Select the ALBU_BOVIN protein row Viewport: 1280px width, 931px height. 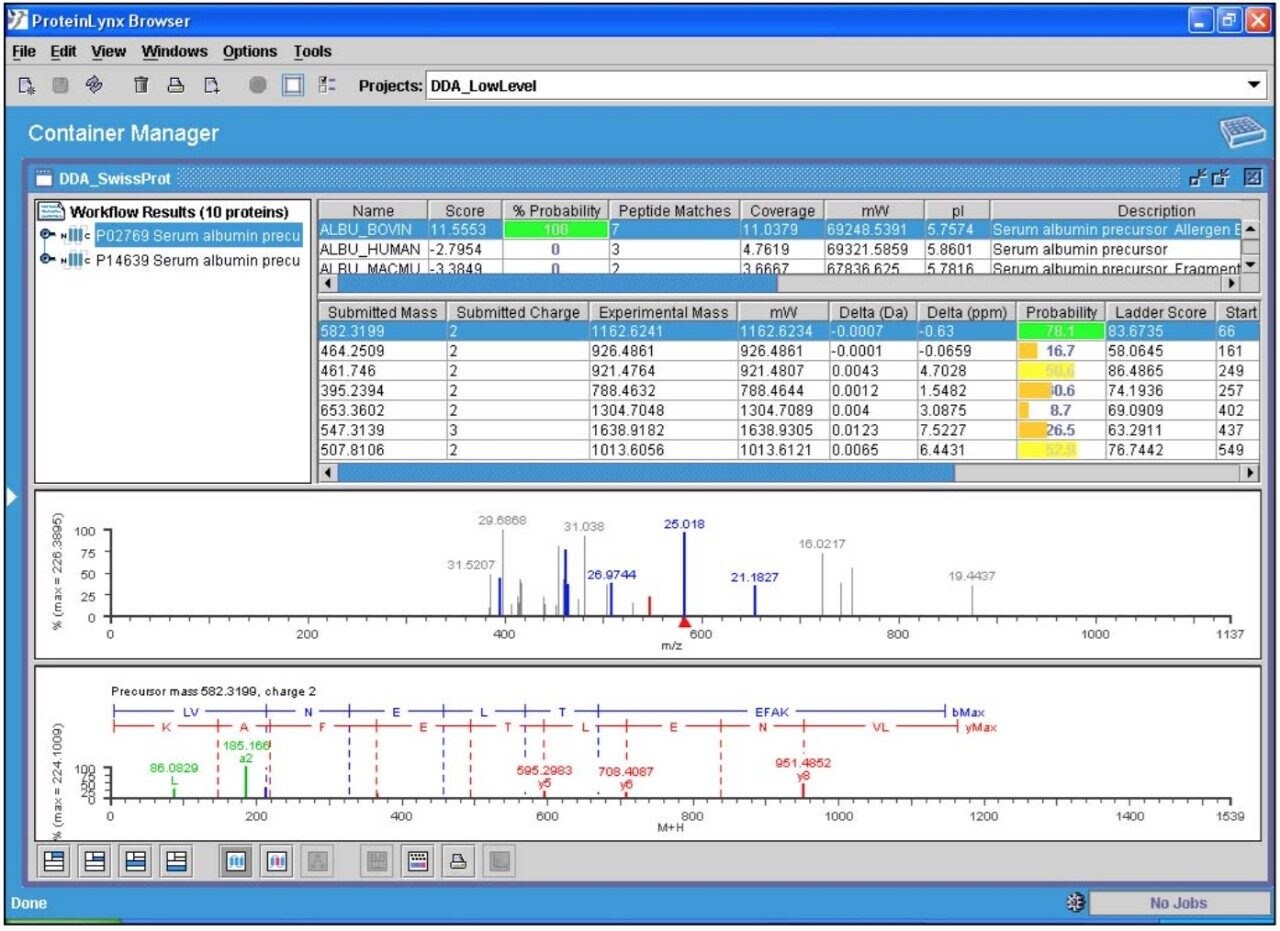coord(779,229)
